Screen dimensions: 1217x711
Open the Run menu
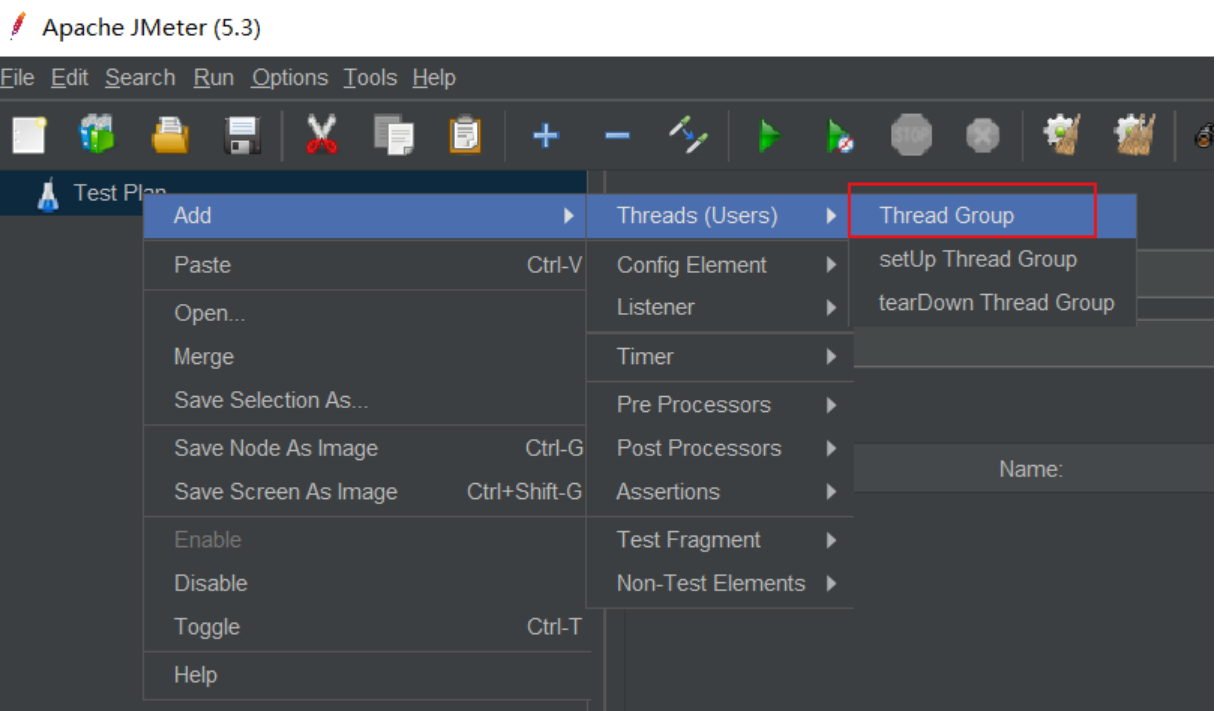(x=214, y=77)
